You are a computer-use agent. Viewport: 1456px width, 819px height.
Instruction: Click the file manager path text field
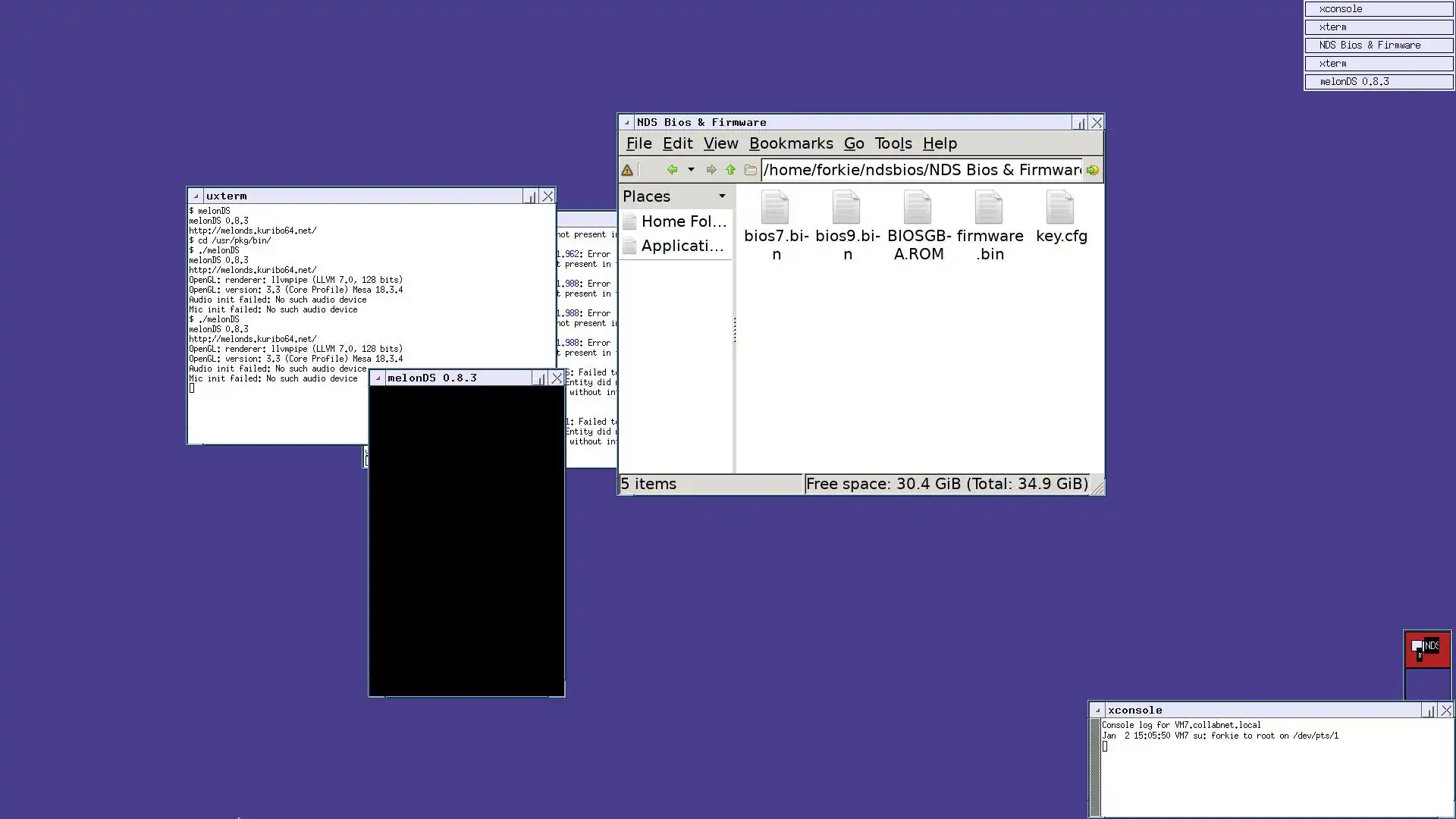[921, 170]
